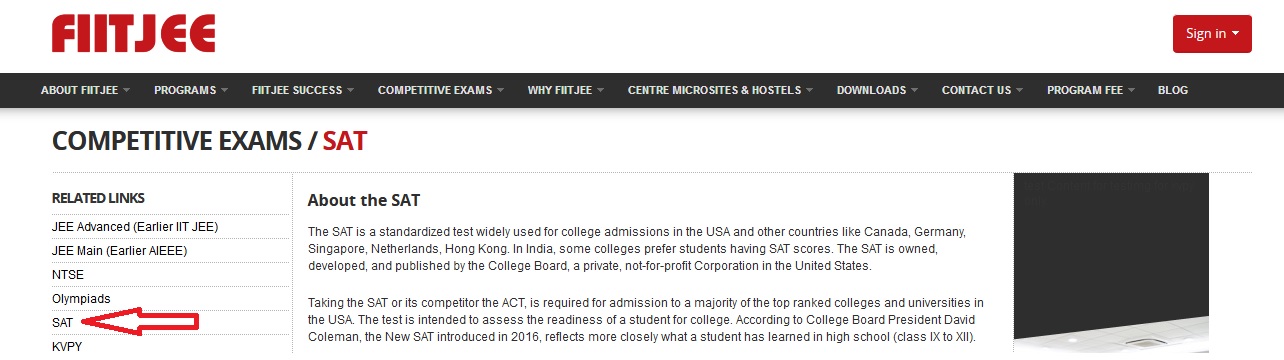Open the KVPY related link
The image size is (1284, 360).
tap(67, 347)
